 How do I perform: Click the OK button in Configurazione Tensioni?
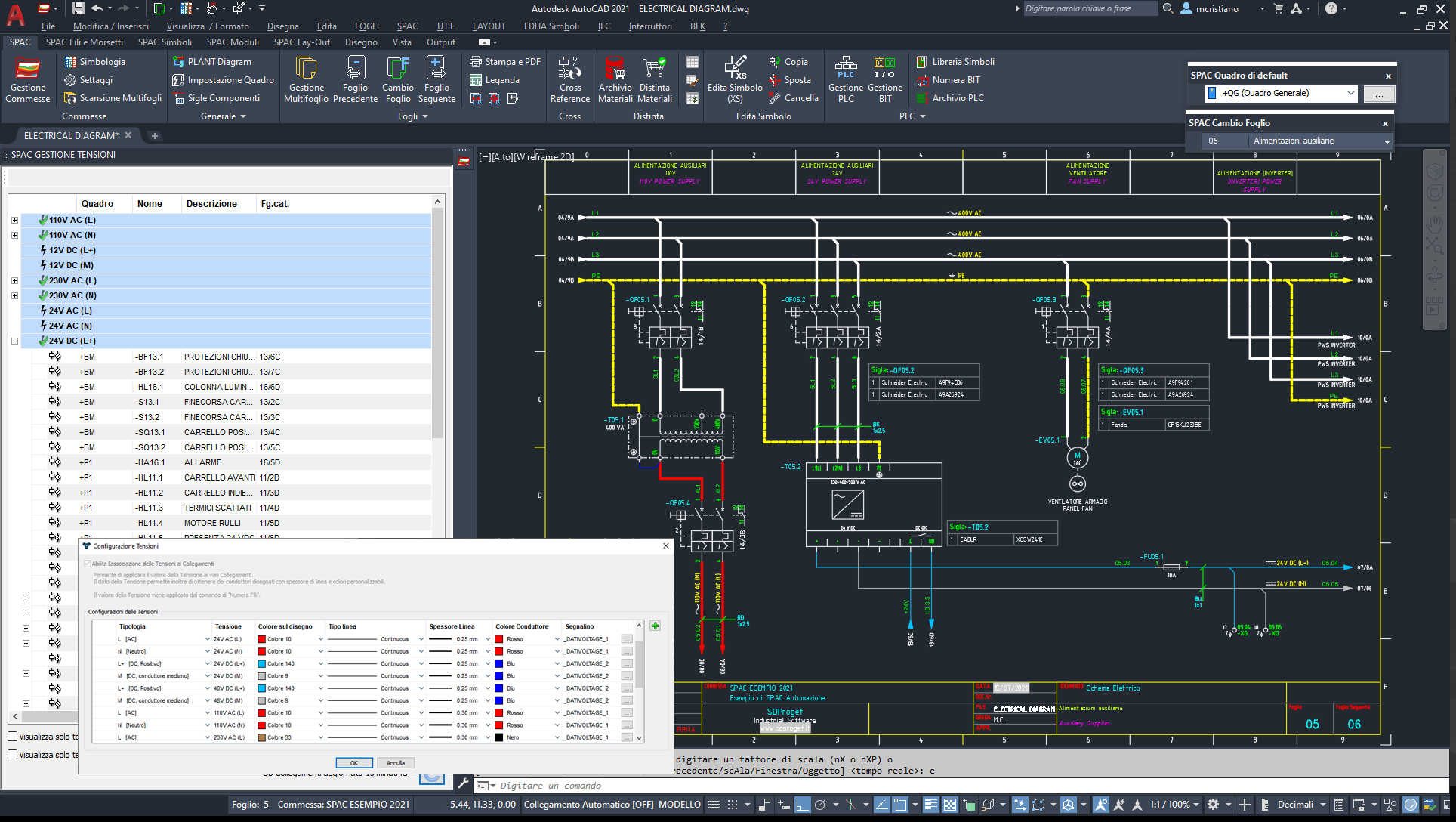click(353, 762)
